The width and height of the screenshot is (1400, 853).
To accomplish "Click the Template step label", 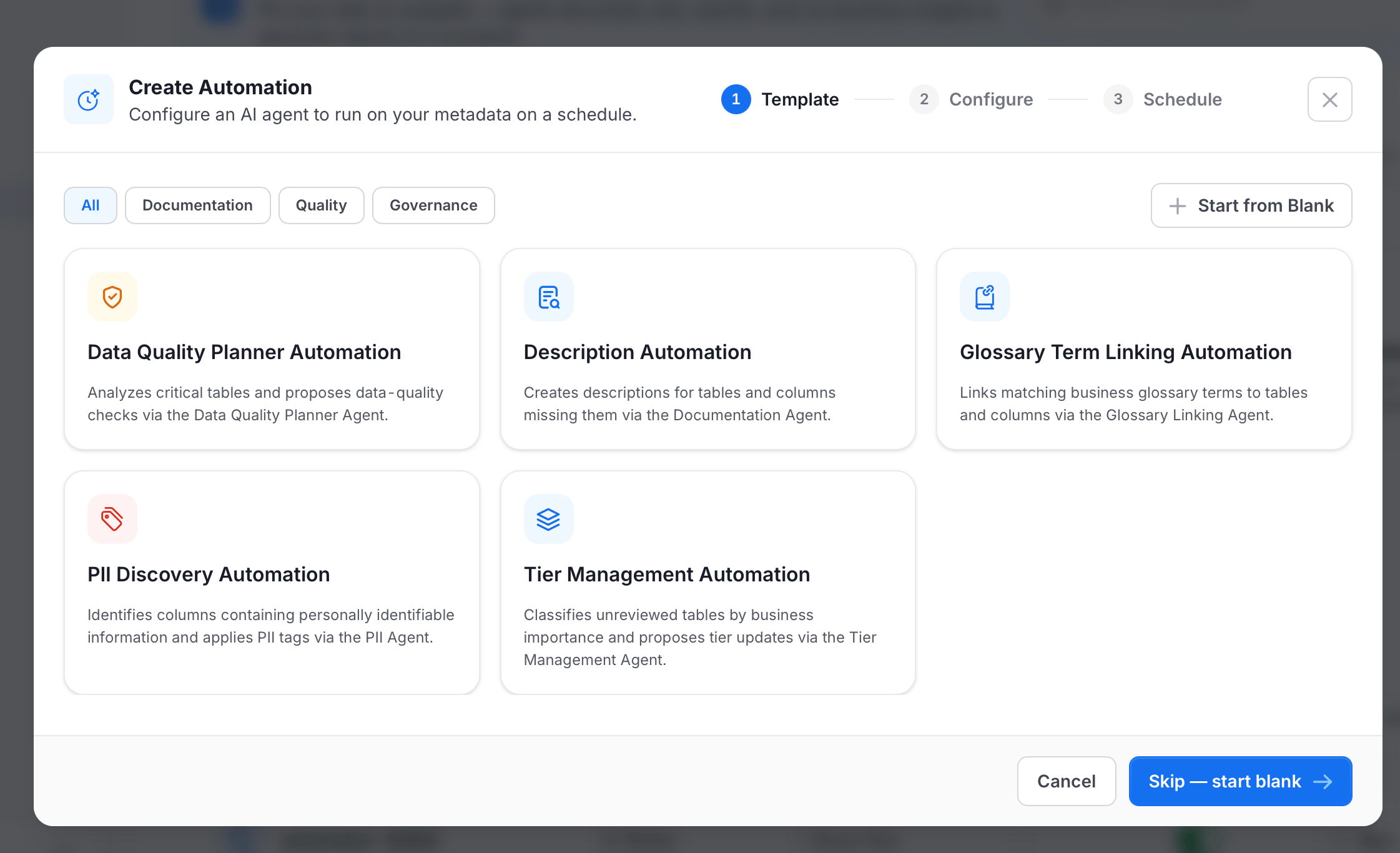I will (800, 99).
